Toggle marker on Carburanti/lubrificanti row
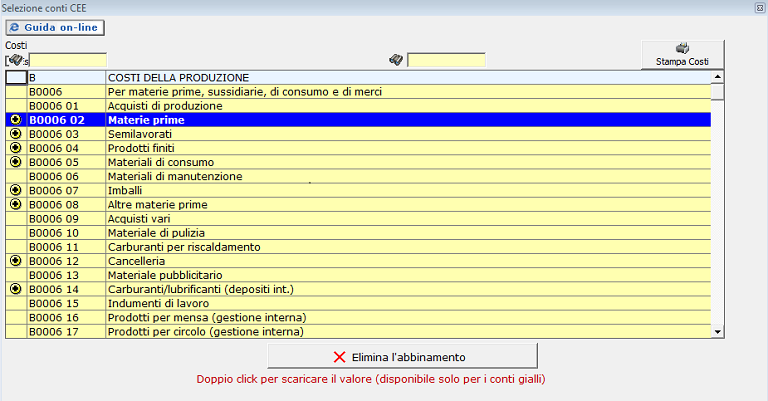768x401 pixels. 15,288
